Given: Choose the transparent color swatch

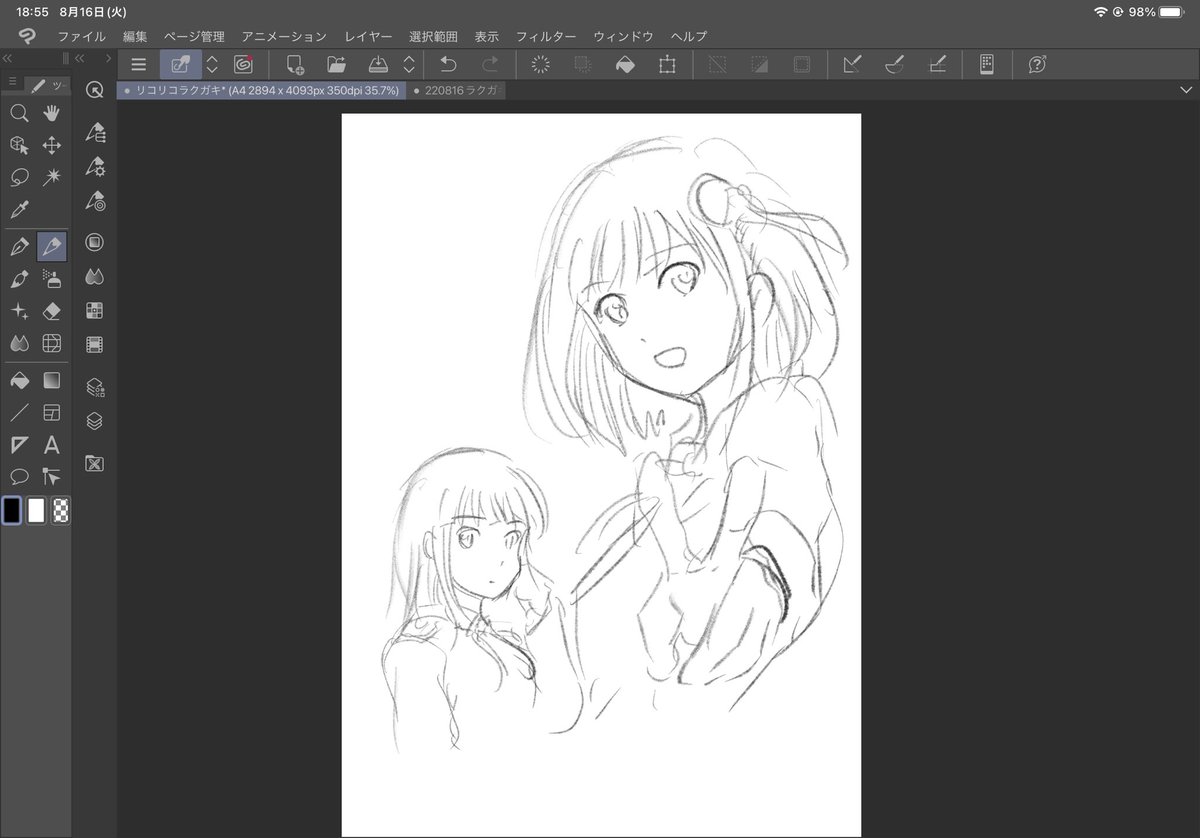Looking at the screenshot, I should (61, 510).
